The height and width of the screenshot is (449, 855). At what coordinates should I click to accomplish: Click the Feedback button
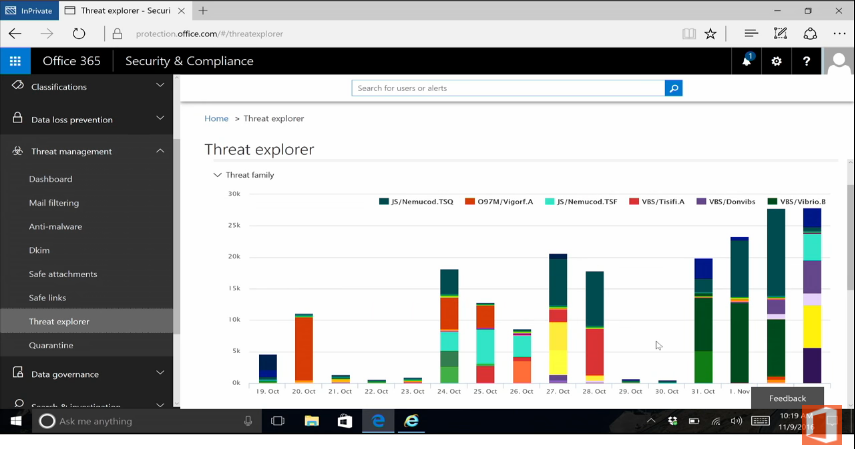click(x=787, y=398)
